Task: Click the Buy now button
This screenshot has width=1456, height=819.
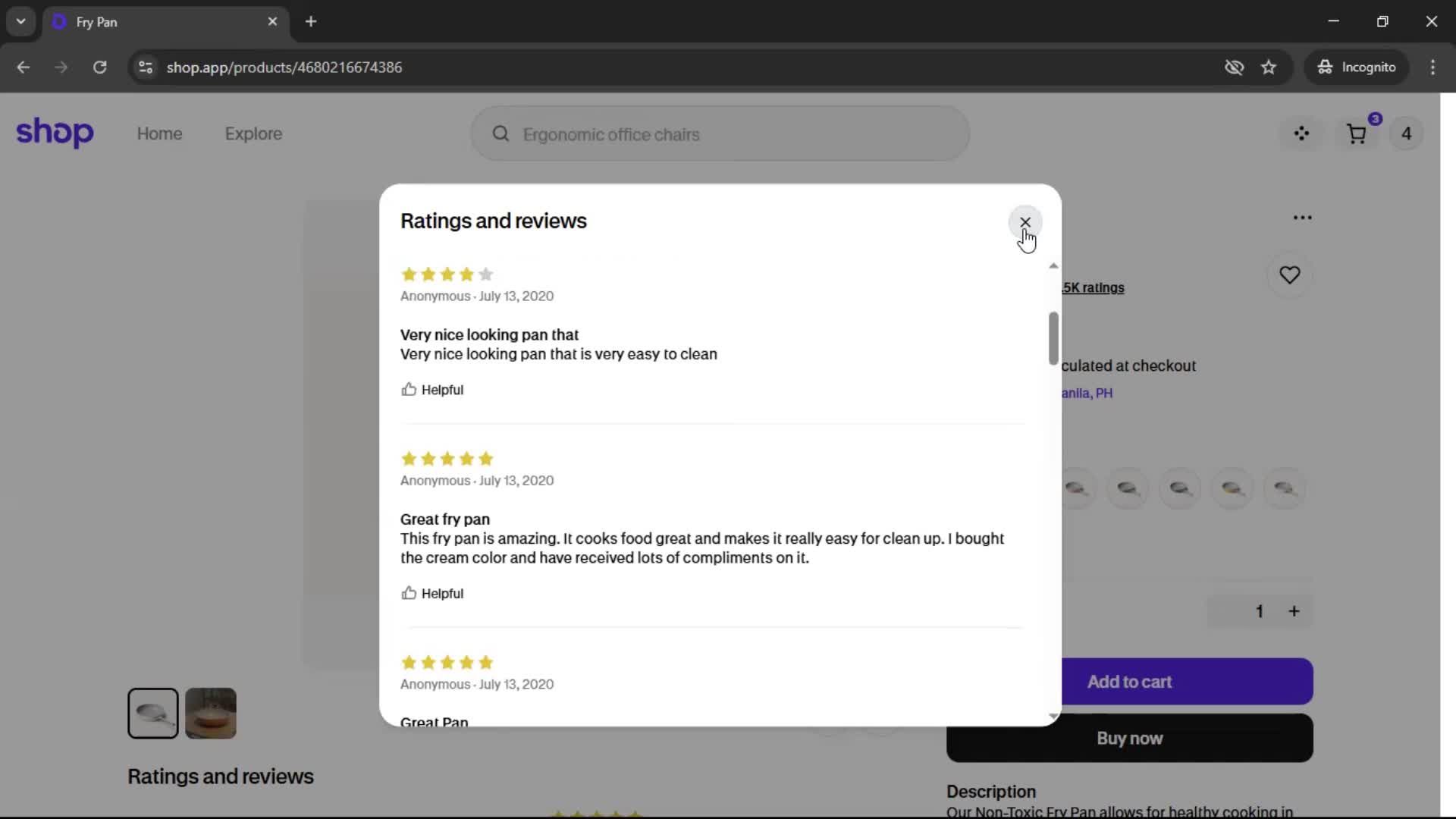Action: click(1129, 739)
